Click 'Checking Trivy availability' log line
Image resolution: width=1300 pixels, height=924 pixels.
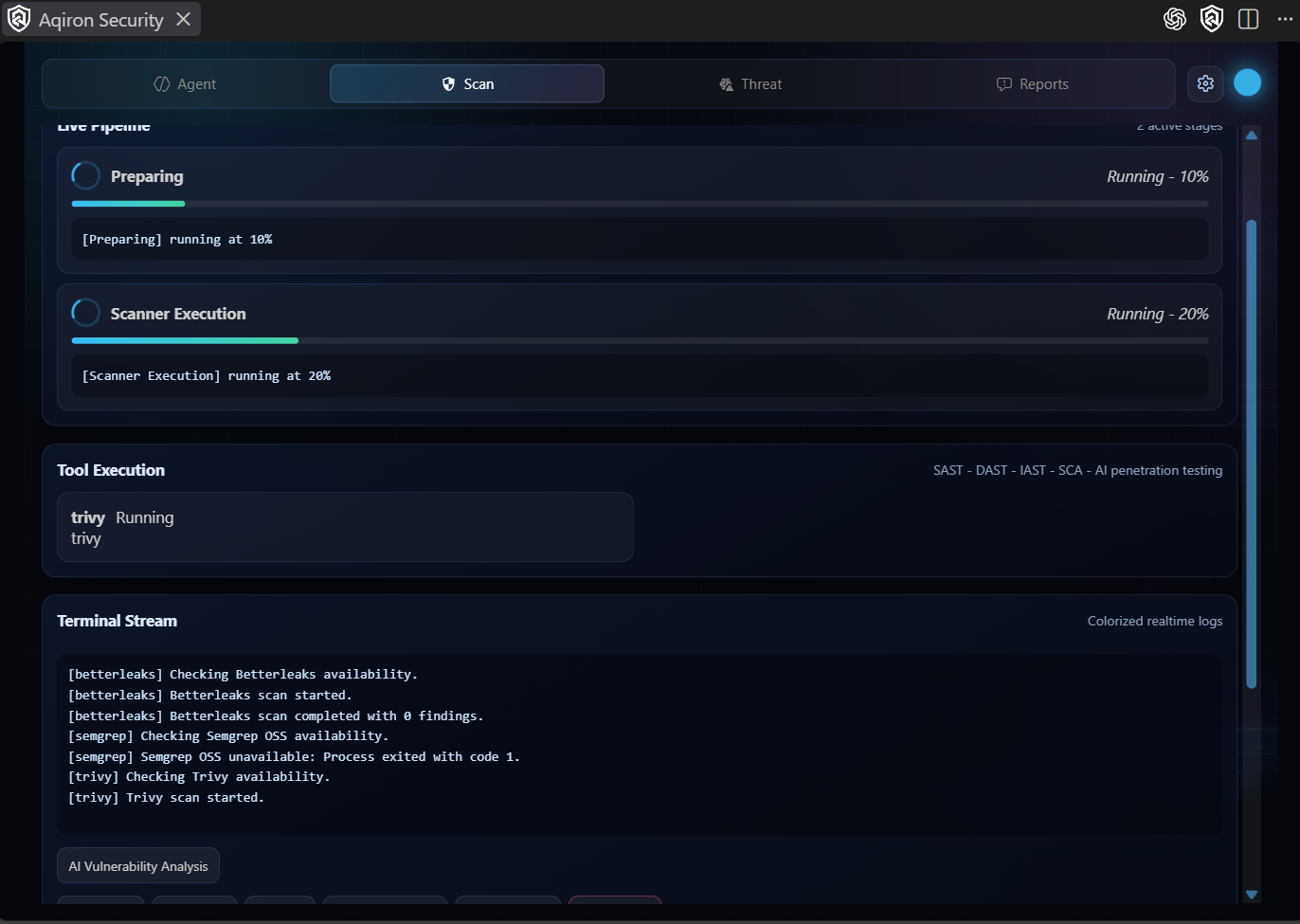[199, 777]
